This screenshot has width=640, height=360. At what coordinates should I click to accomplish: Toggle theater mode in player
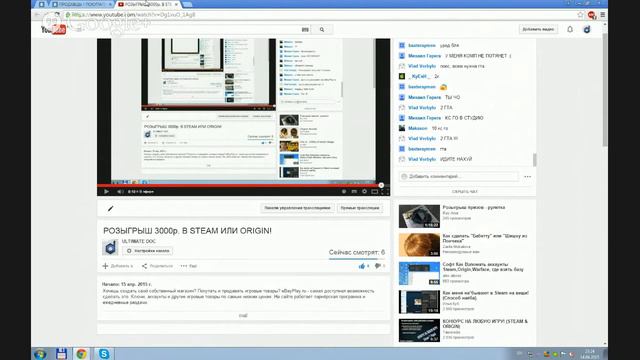click(x=374, y=191)
